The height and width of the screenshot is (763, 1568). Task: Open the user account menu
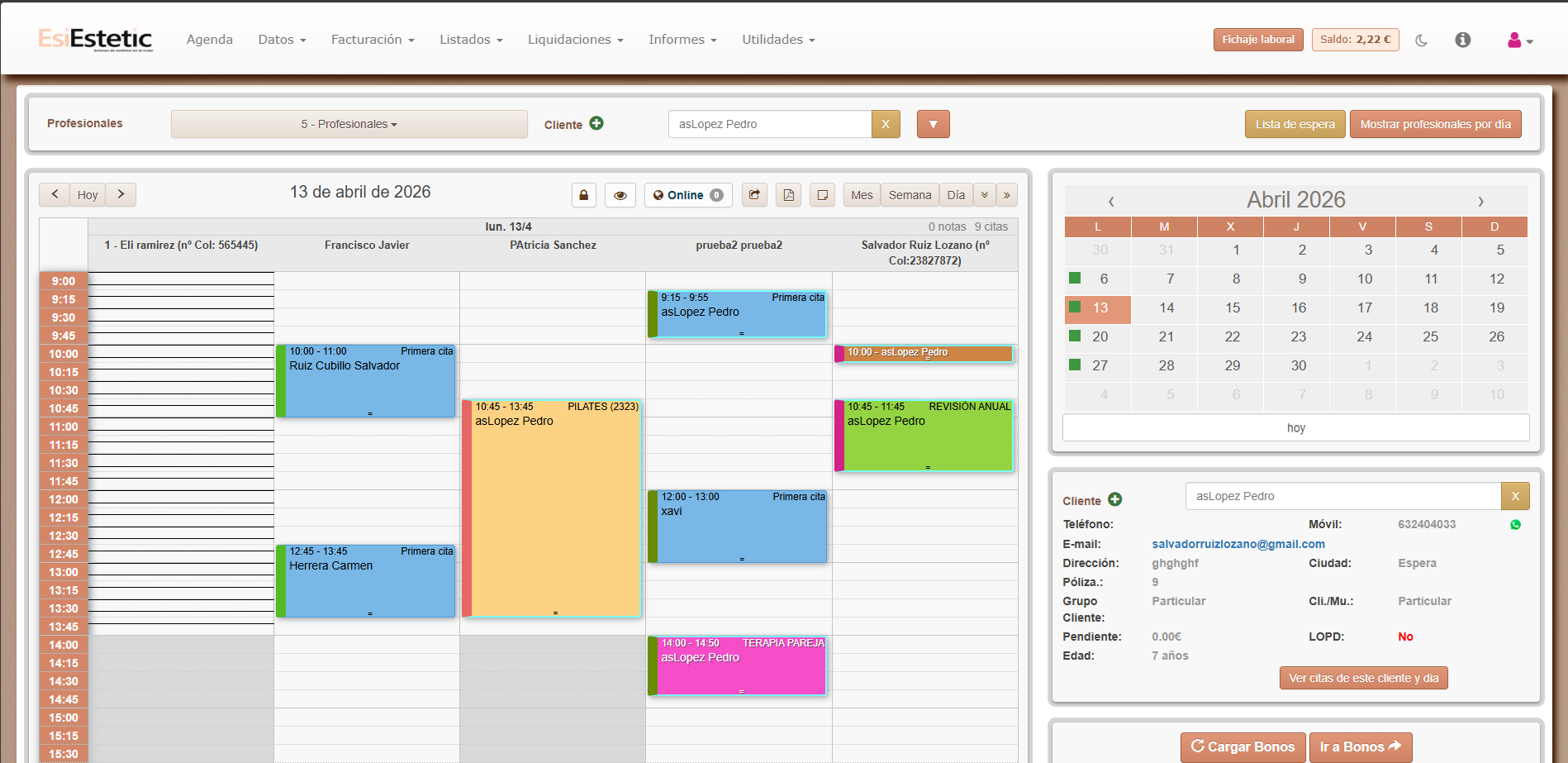[1520, 40]
